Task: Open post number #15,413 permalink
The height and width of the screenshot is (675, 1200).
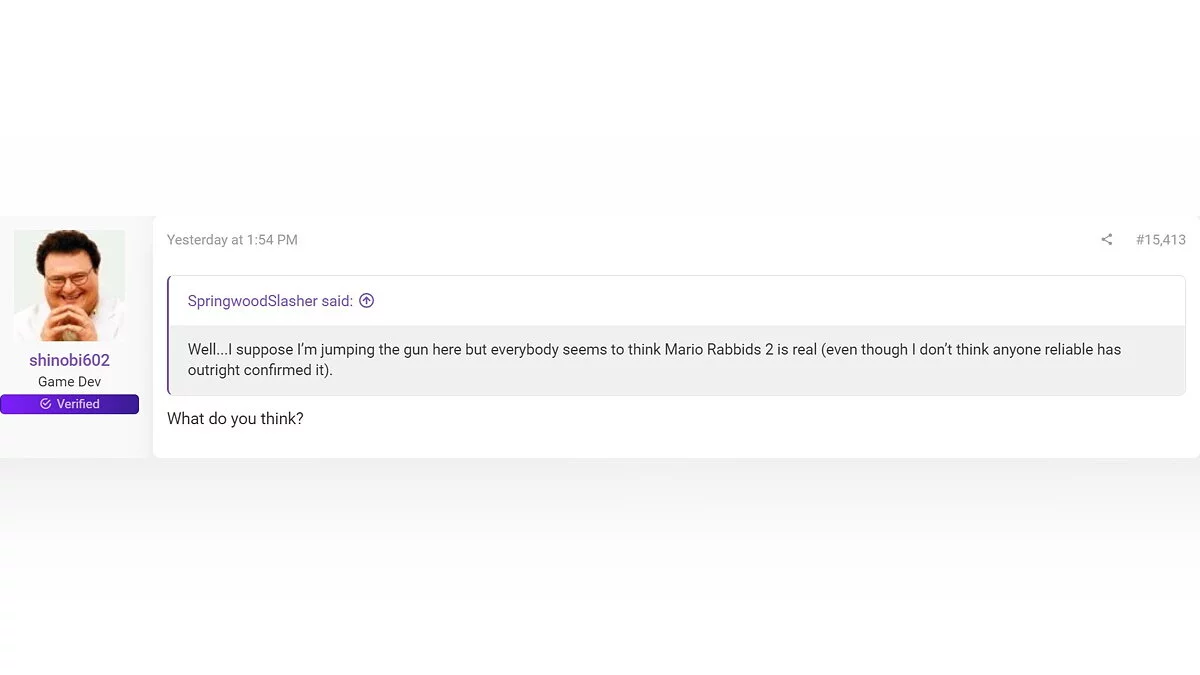Action: point(1160,240)
